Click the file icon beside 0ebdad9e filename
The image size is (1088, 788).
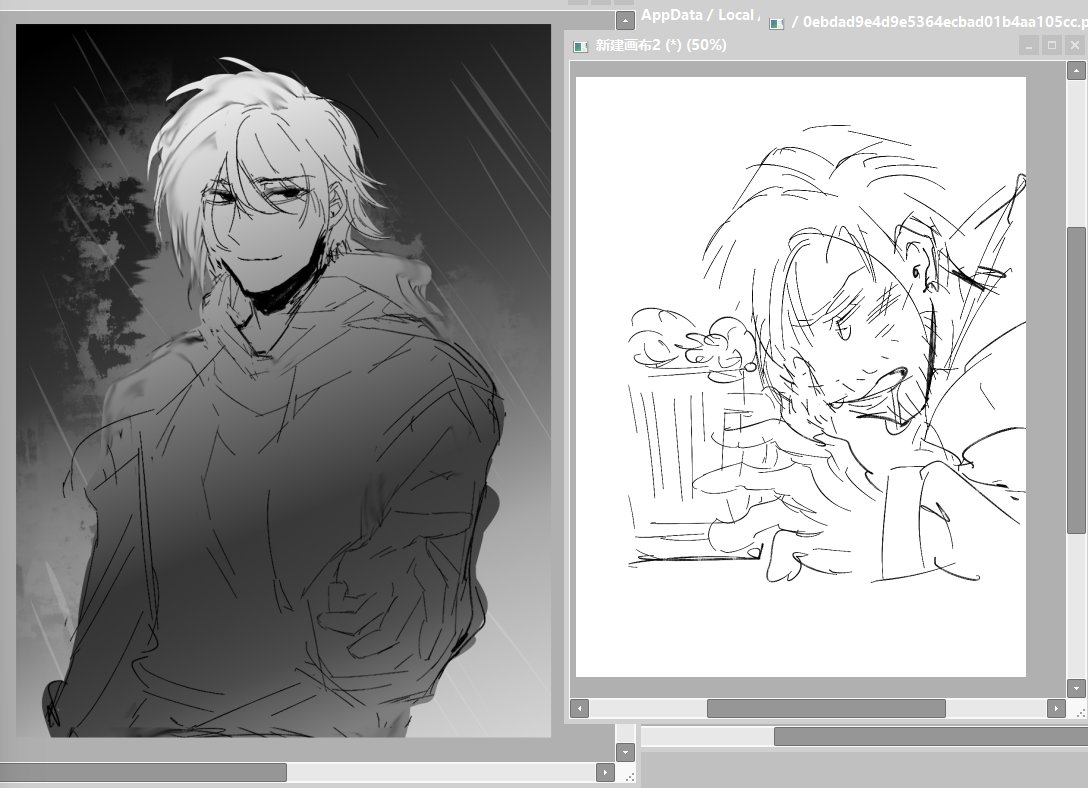tap(776, 24)
